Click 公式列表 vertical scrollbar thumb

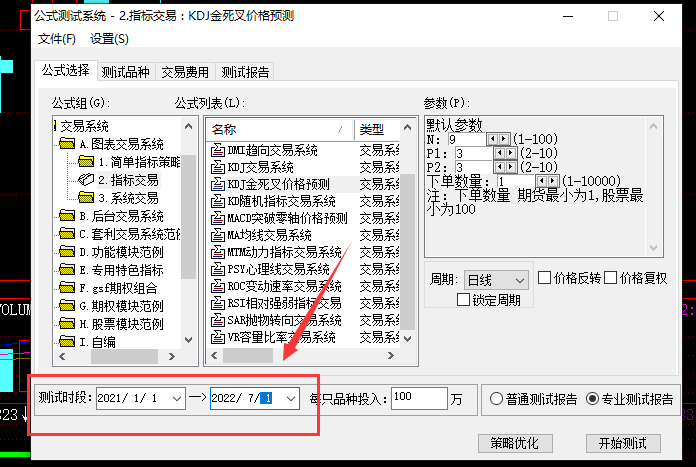(407, 251)
